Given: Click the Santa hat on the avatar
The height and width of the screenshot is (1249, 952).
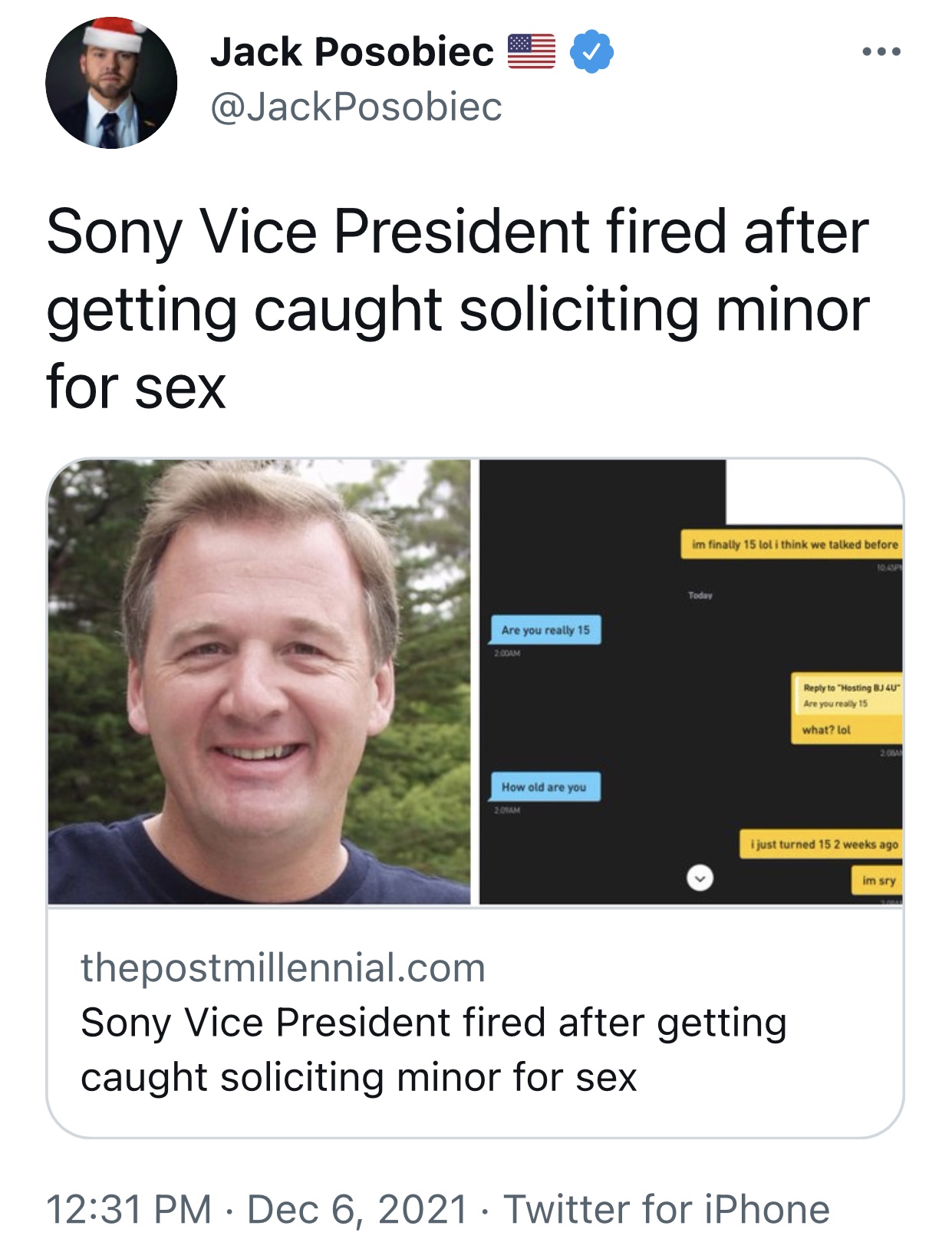Looking at the screenshot, I should coord(115,35).
